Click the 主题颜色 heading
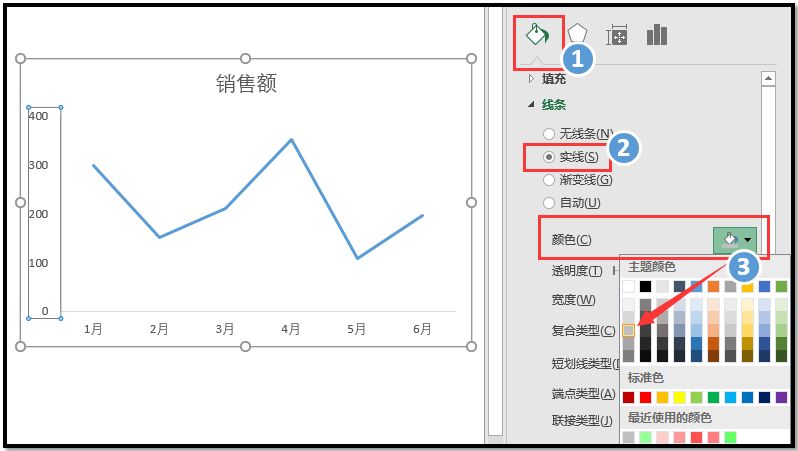Viewport: 798px width, 451px height. tap(651, 267)
